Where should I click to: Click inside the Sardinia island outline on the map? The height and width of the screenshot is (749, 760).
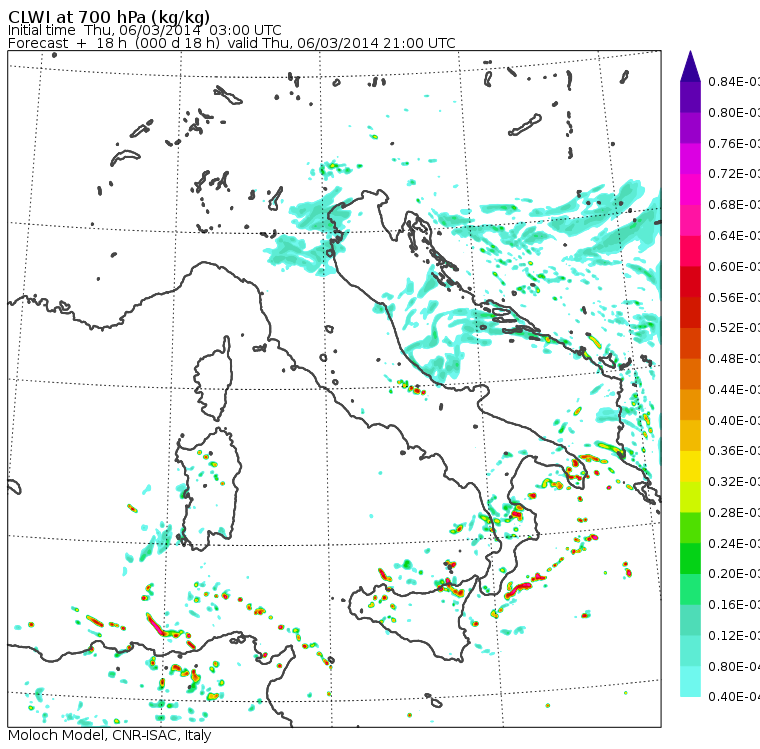coord(208,490)
